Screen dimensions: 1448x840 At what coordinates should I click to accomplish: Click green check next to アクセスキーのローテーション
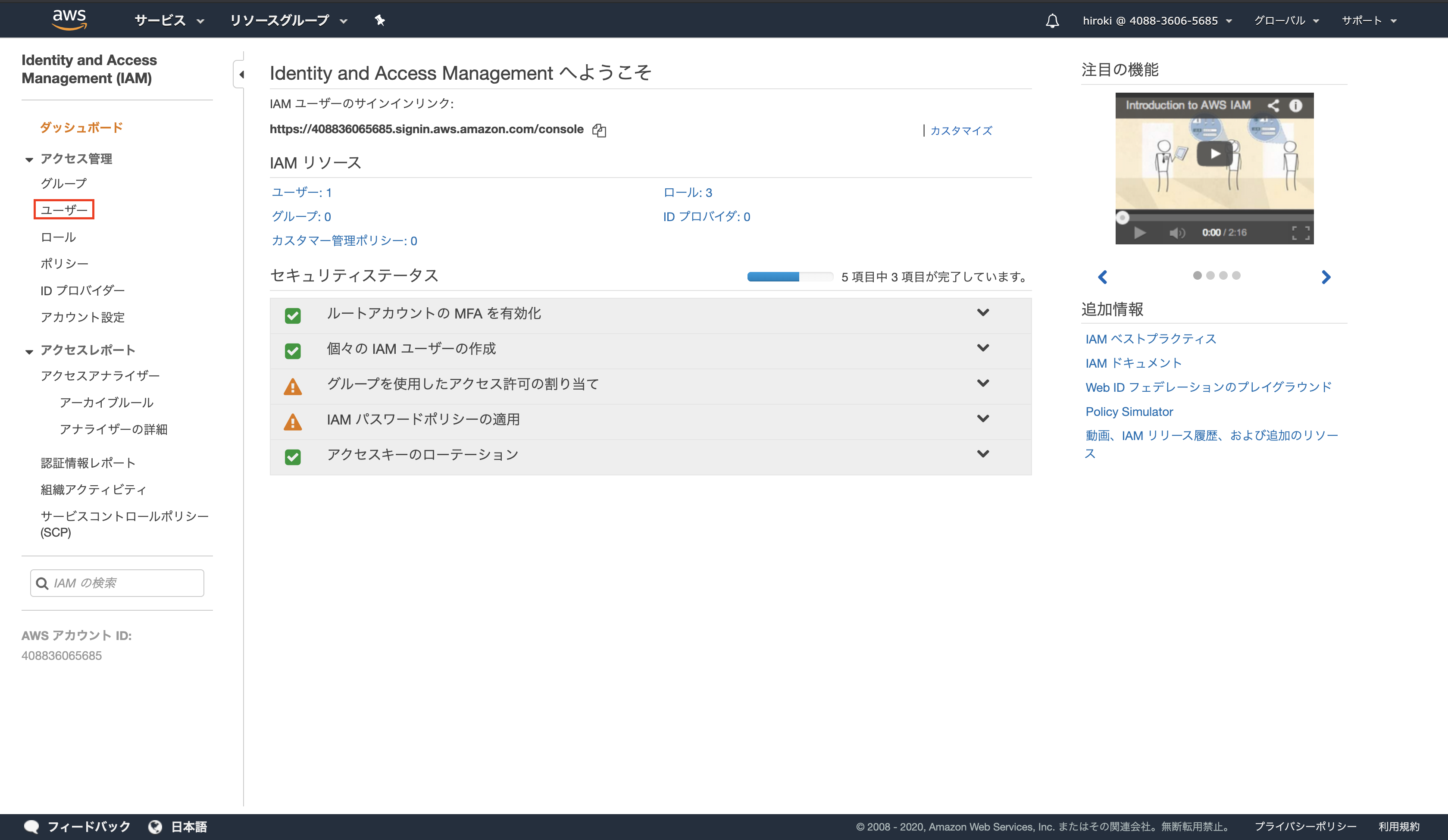pos(292,457)
